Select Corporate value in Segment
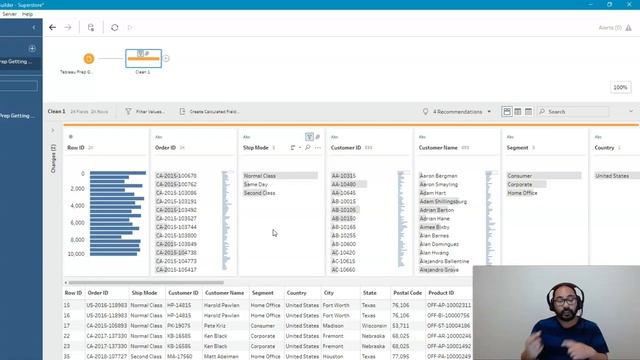Screen dimensions: 640x360 tap(526, 184)
